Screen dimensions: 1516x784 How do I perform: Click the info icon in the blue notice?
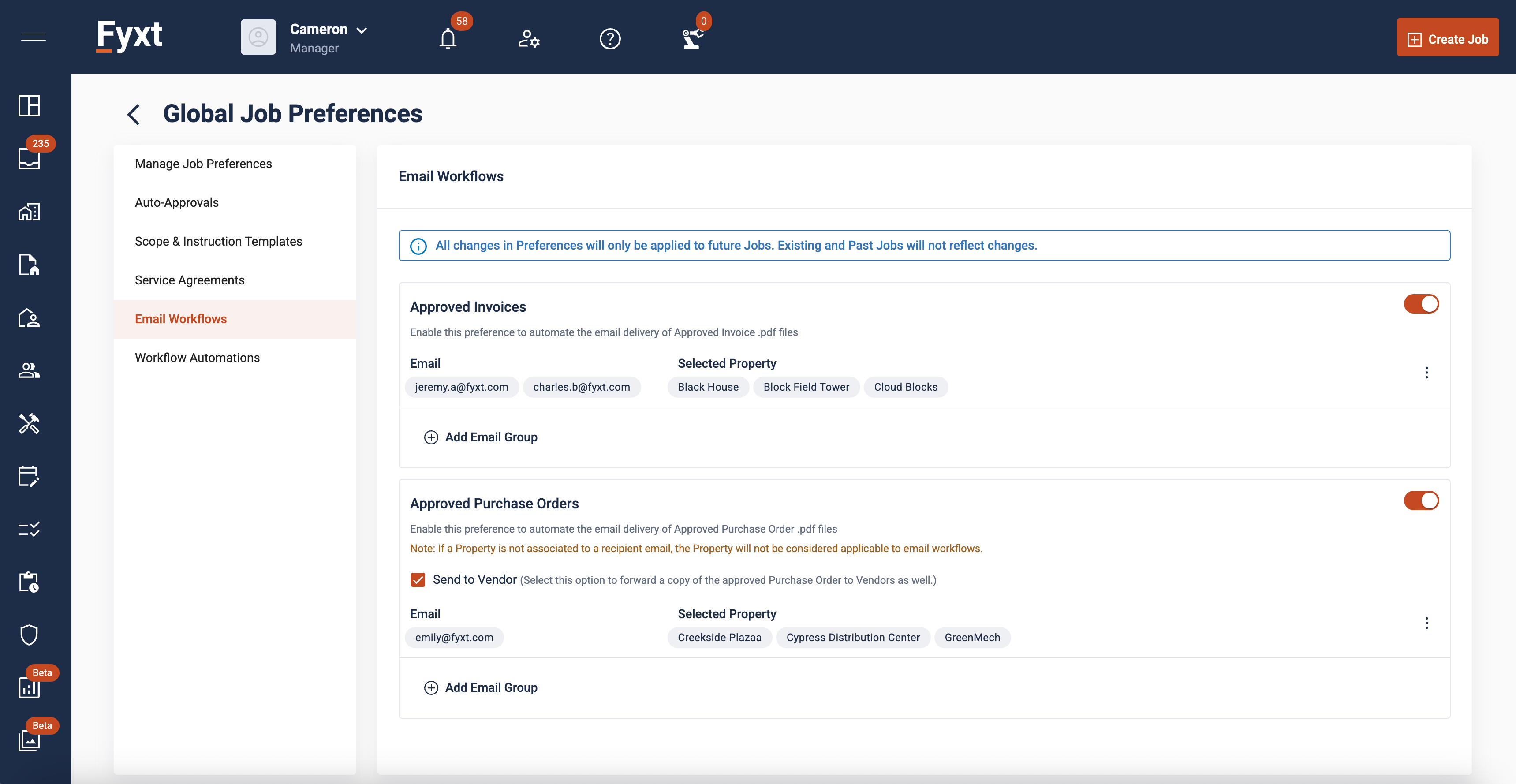tap(418, 246)
